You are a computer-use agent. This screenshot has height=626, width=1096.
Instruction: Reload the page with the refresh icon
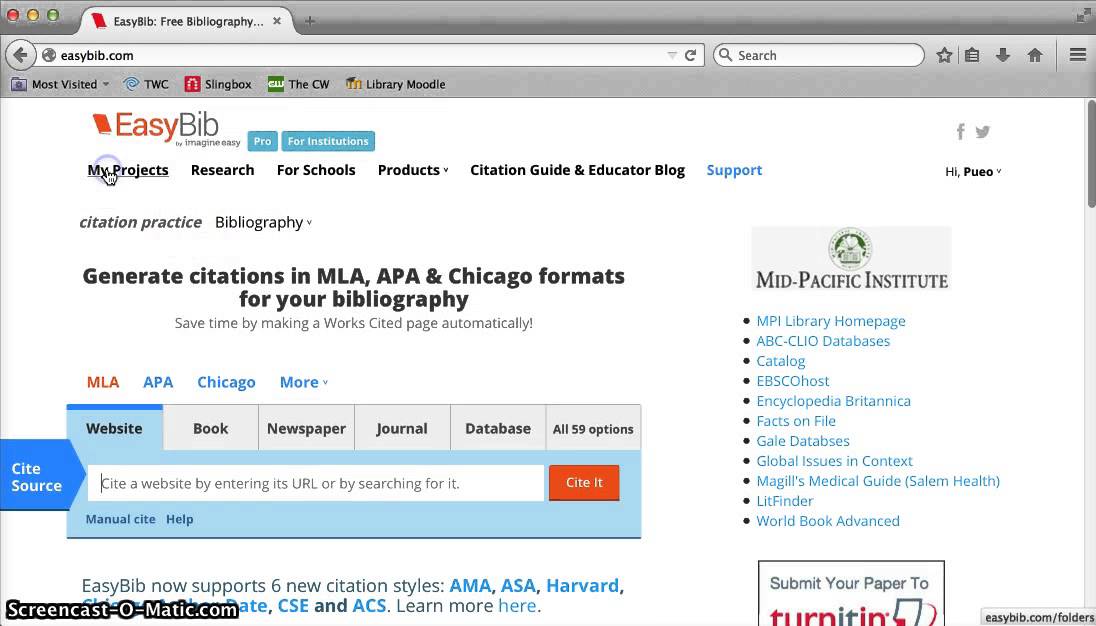tap(691, 55)
